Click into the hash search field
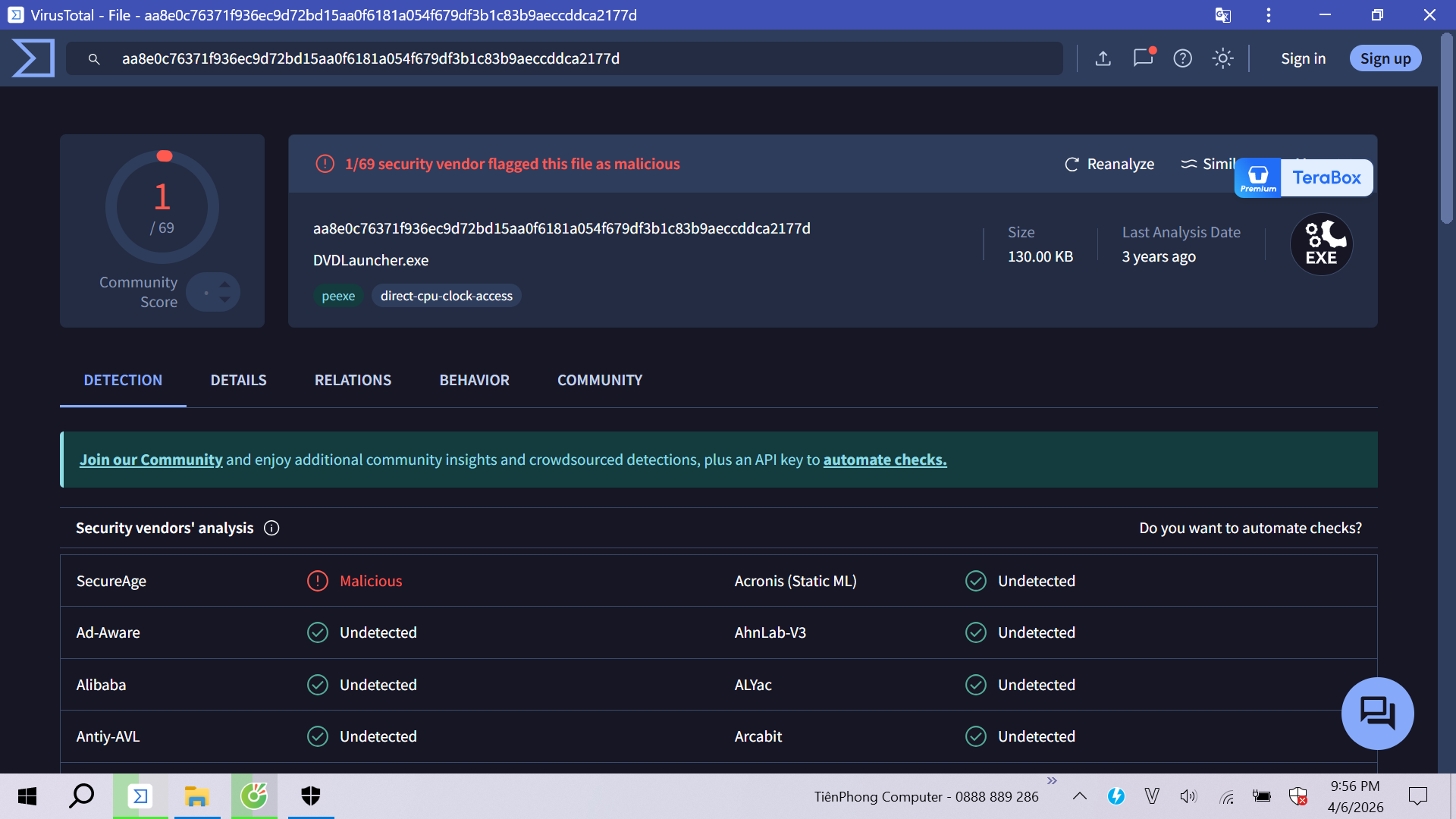 564,58
